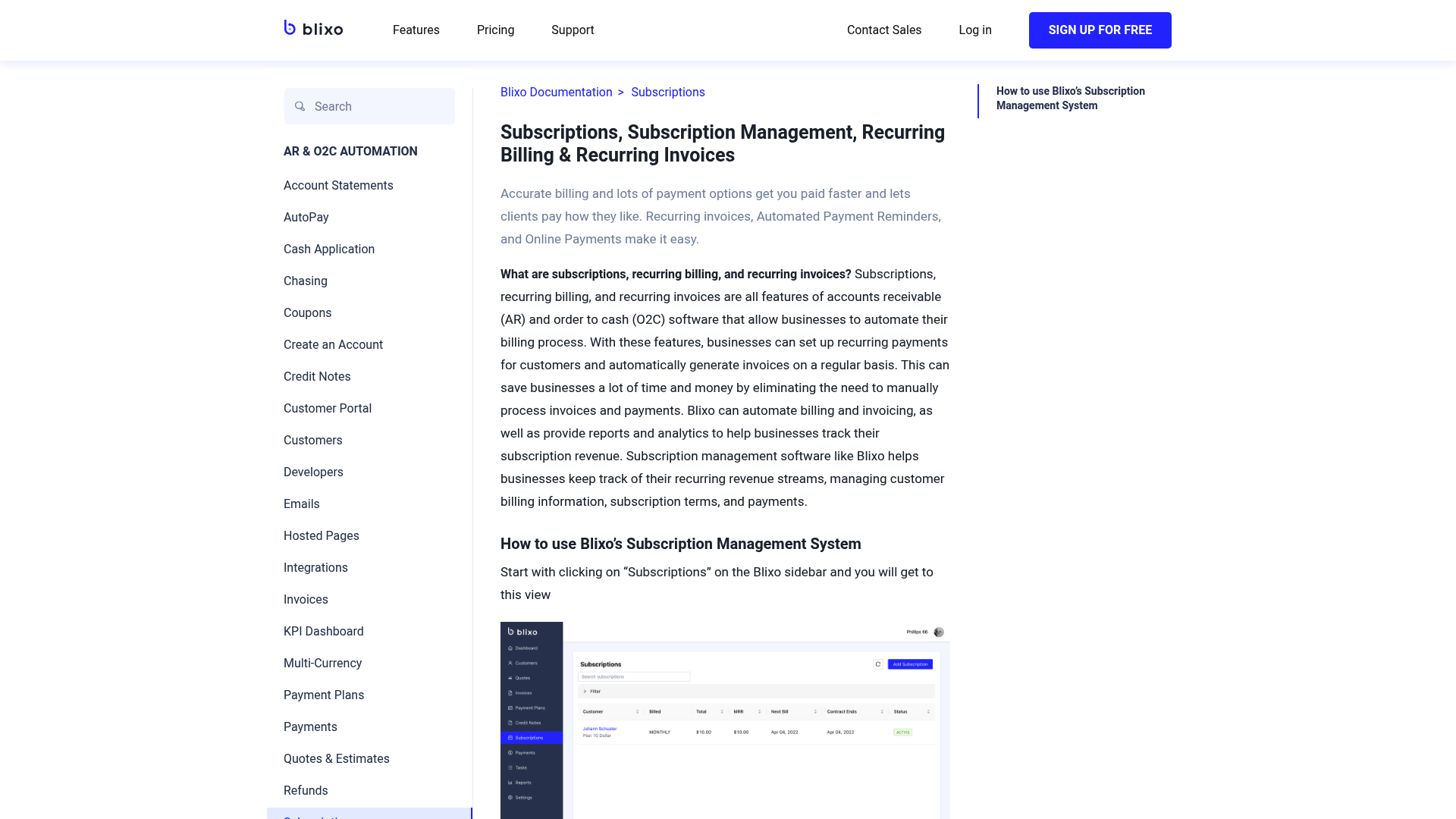Click the Quotes icon in the dark sidebar
This screenshot has height=819, width=1456.
coord(510,678)
